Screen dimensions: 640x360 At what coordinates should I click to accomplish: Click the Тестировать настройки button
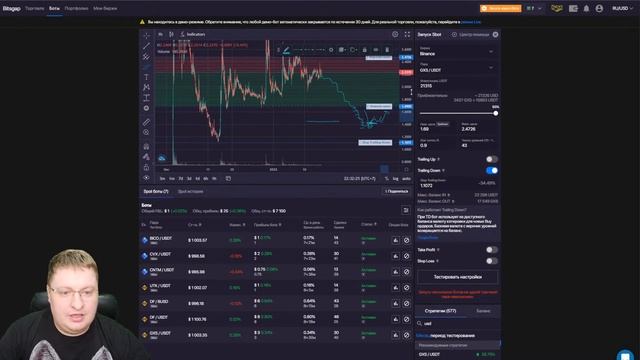[458, 277]
